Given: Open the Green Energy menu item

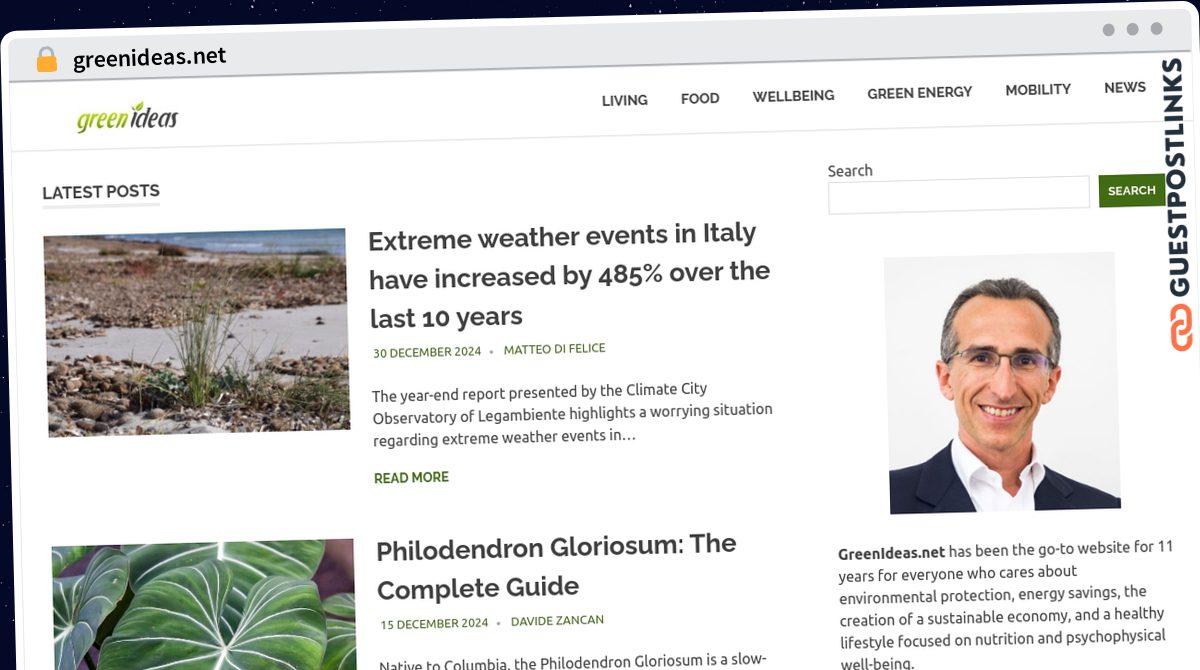Looking at the screenshot, I should (919, 93).
